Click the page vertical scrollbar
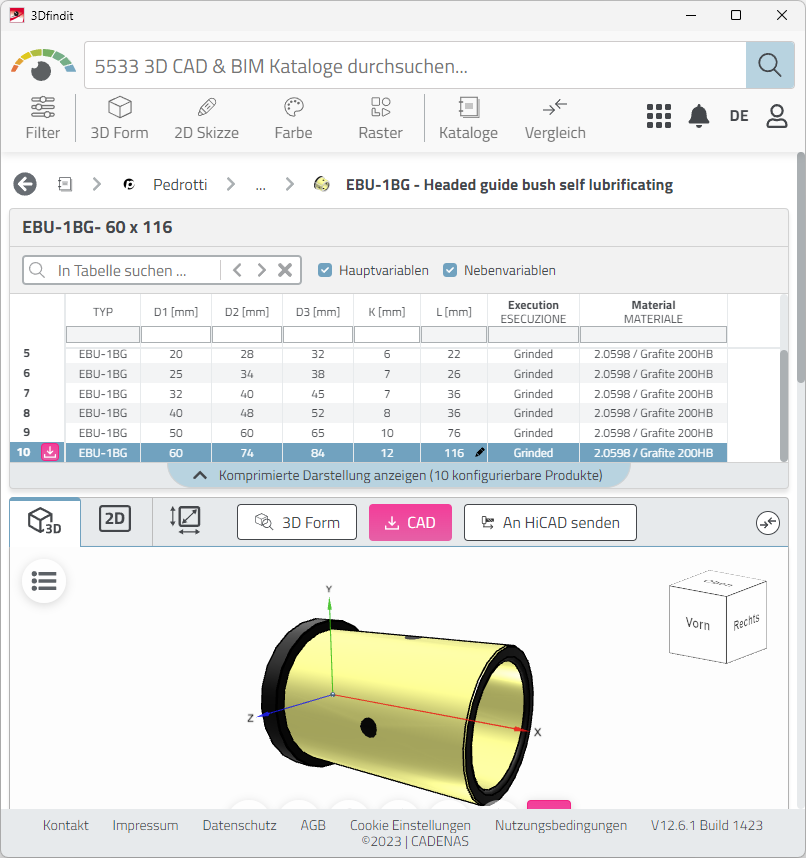The height and width of the screenshot is (858, 806). [x=801, y=268]
